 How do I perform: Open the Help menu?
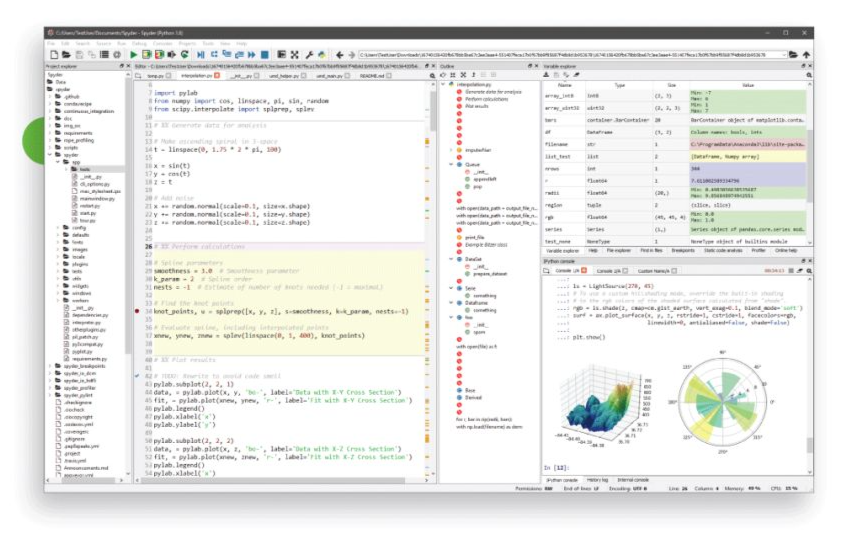pos(241,44)
